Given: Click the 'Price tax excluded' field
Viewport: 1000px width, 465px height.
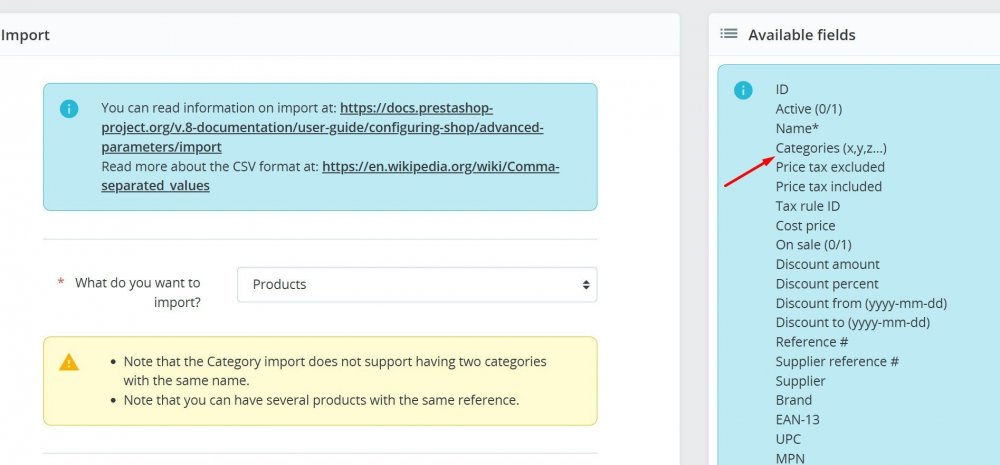Looking at the screenshot, I should click(830, 167).
